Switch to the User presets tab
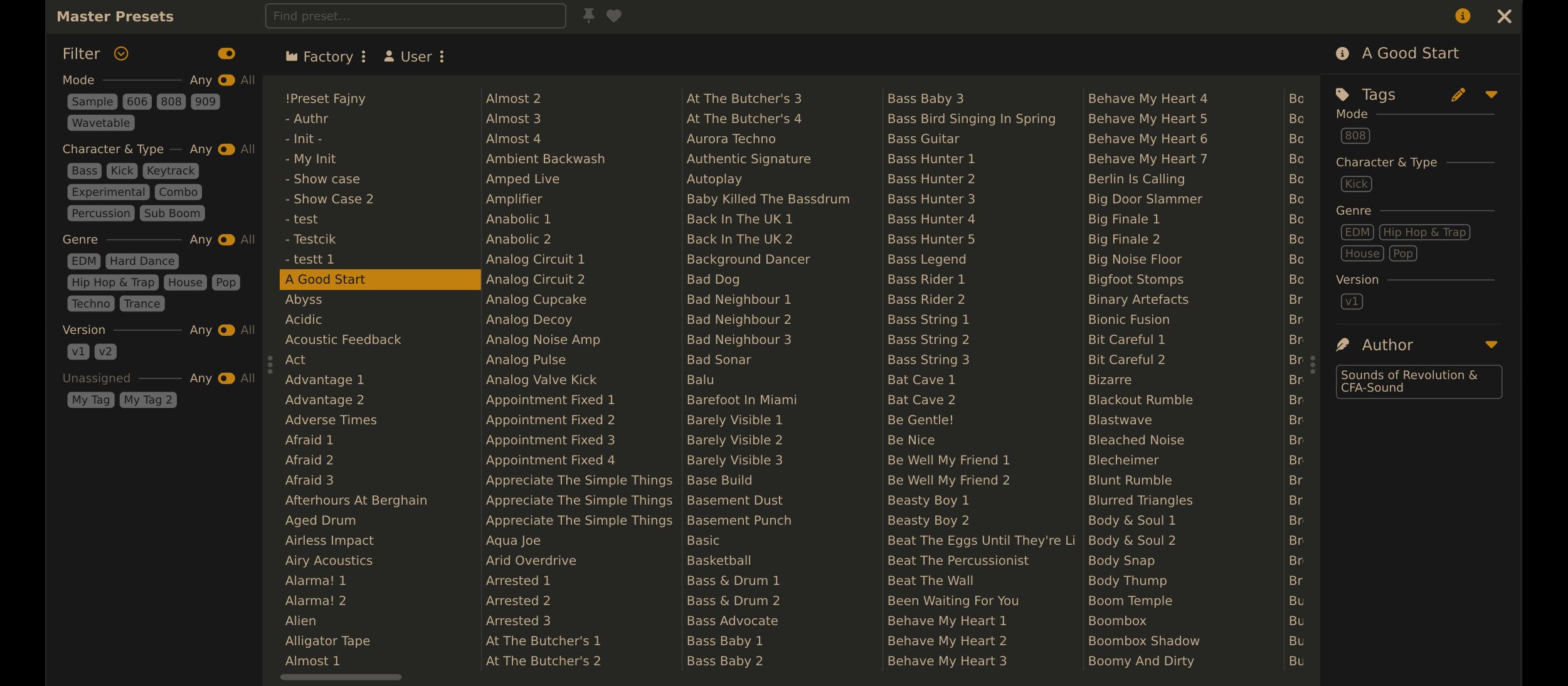 (x=408, y=56)
